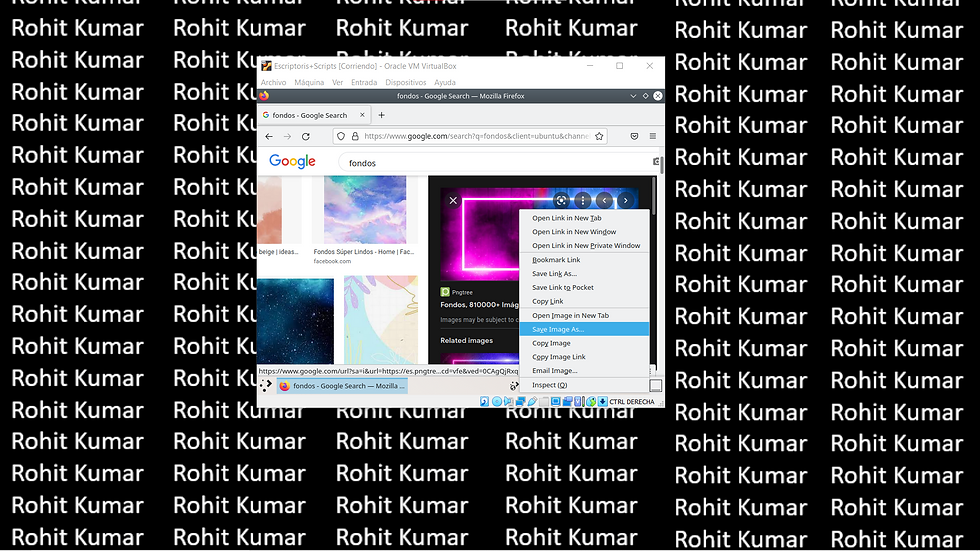This screenshot has height=551, width=980.
Task: Open the Archivo menu in VirtualBox
Action: click(x=273, y=82)
